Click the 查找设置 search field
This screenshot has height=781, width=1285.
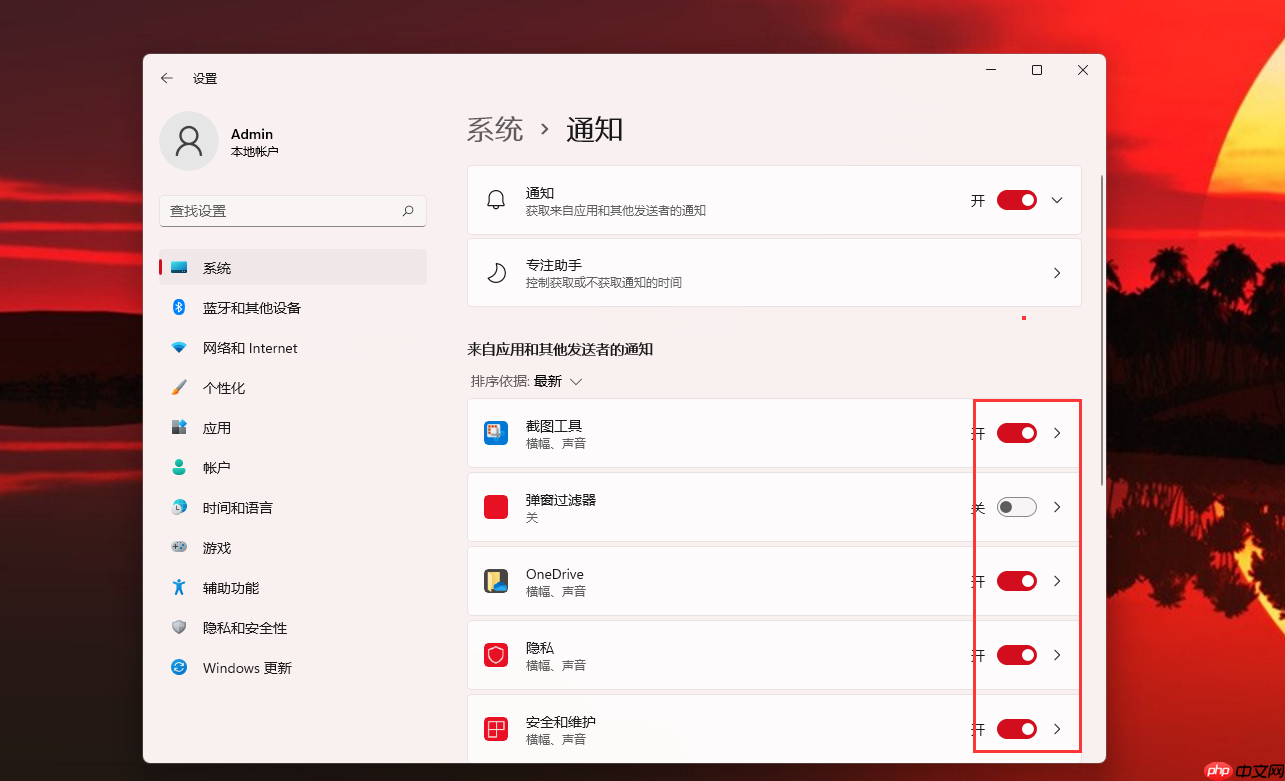[293, 211]
